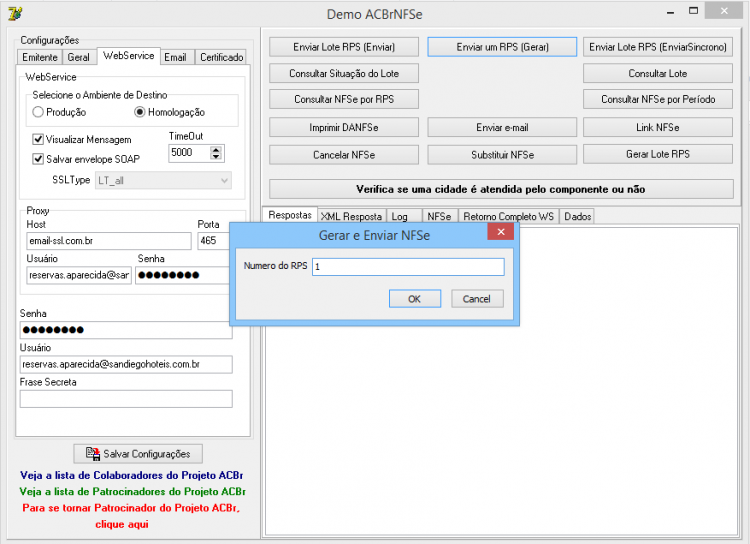Click the Cancelar NFSe button
The height and width of the screenshot is (544, 750).
343,155
